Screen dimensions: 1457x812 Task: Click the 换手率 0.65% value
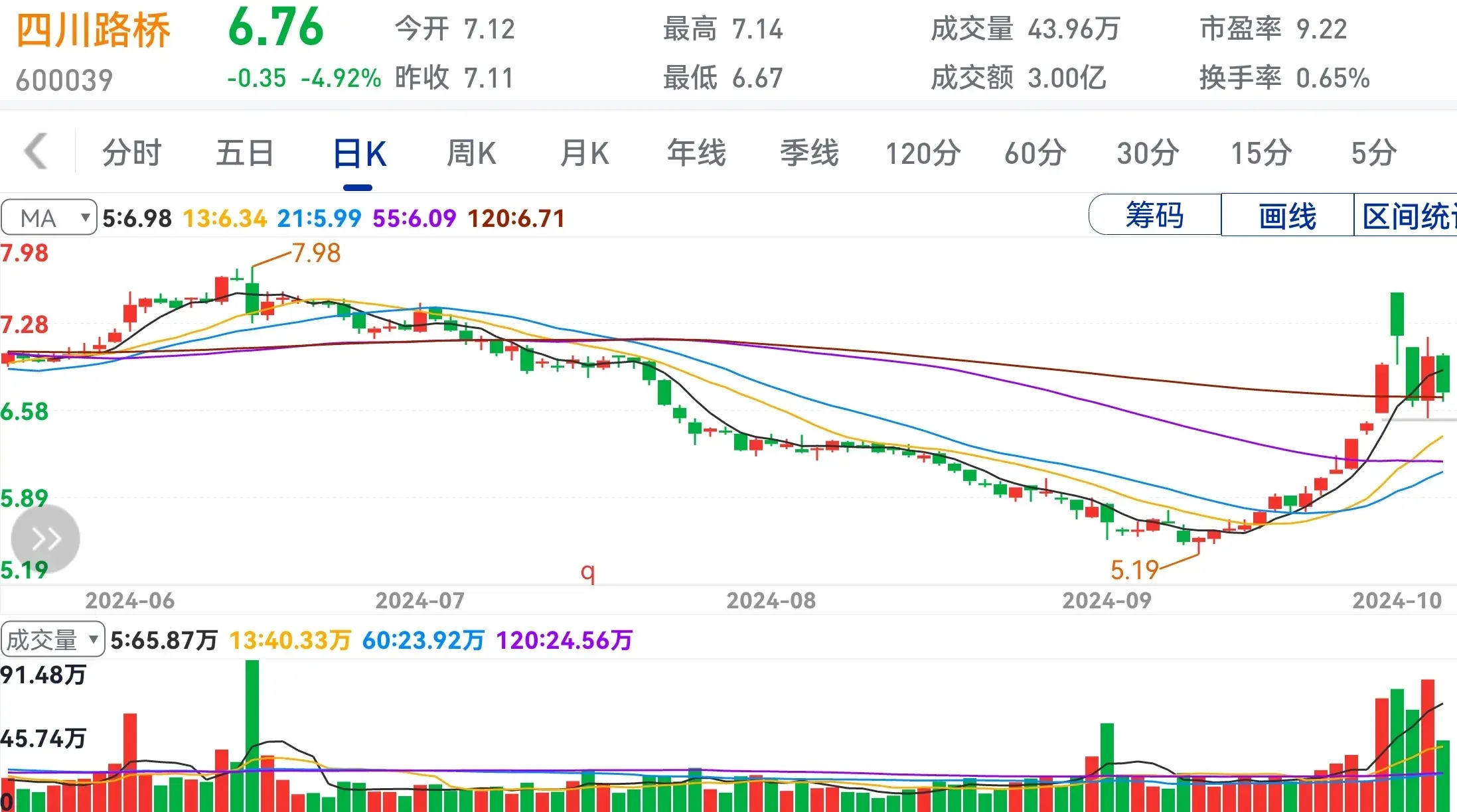tap(1284, 78)
